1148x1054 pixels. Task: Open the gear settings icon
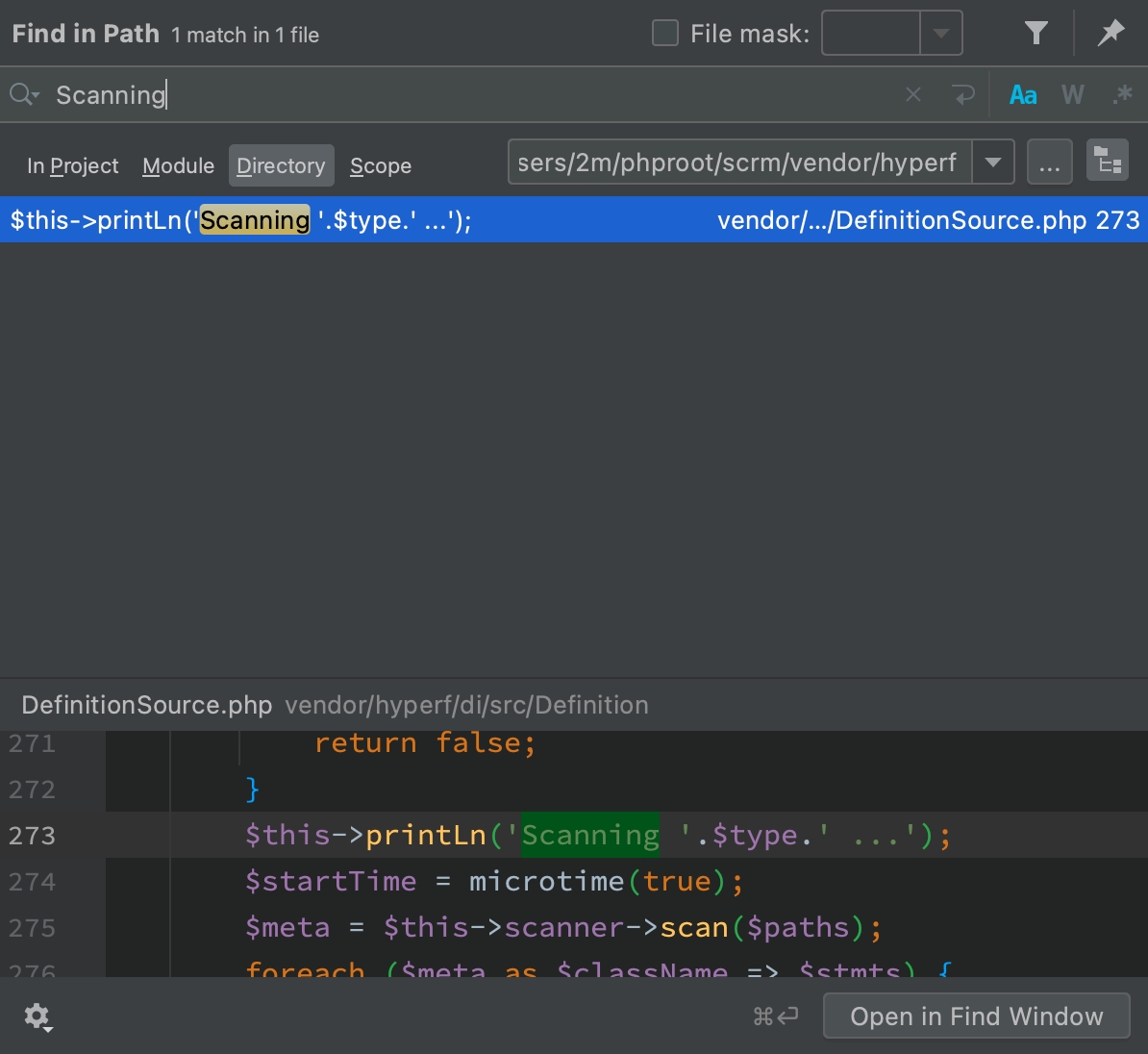click(x=37, y=1016)
